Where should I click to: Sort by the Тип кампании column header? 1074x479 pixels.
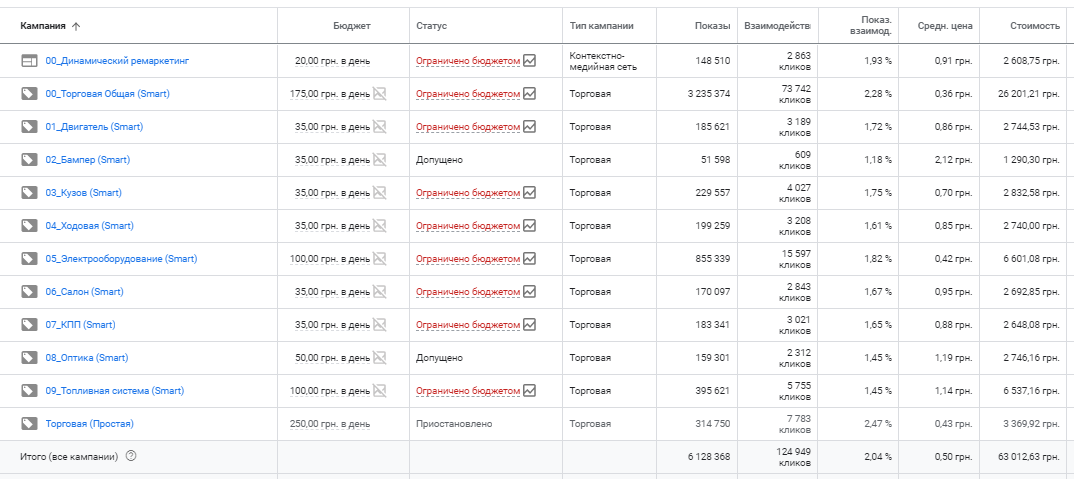point(601,26)
